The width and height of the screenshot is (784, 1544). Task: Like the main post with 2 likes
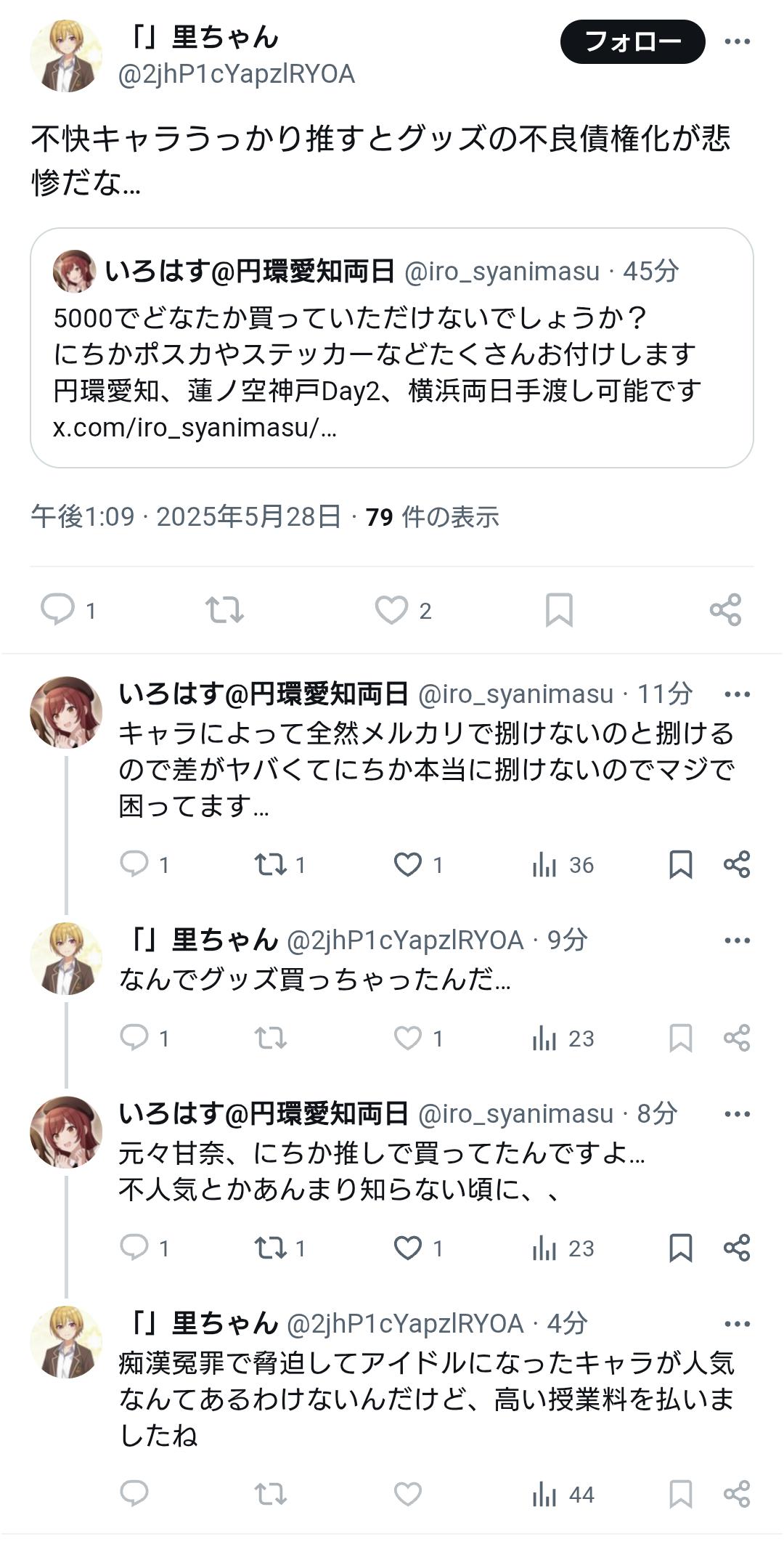pyautogui.click(x=392, y=610)
